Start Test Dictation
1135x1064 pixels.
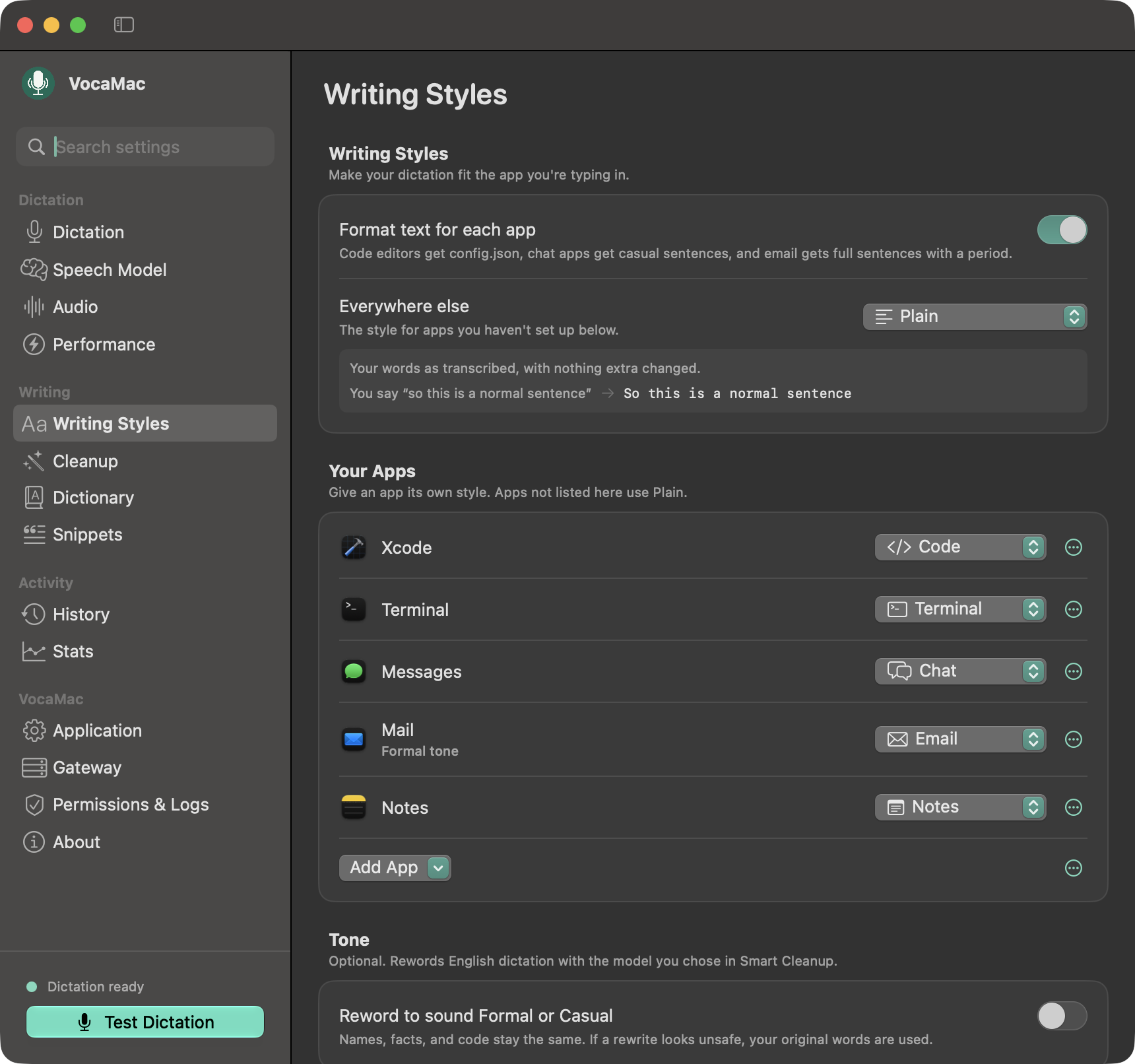[x=145, y=1022]
